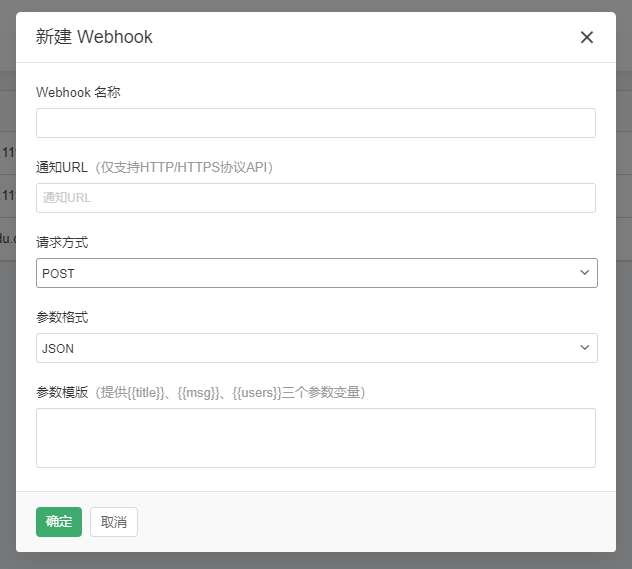The height and width of the screenshot is (569, 632).
Task: Open the 参数格式 JSON dropdown
Action: click(x=300, y=348)
